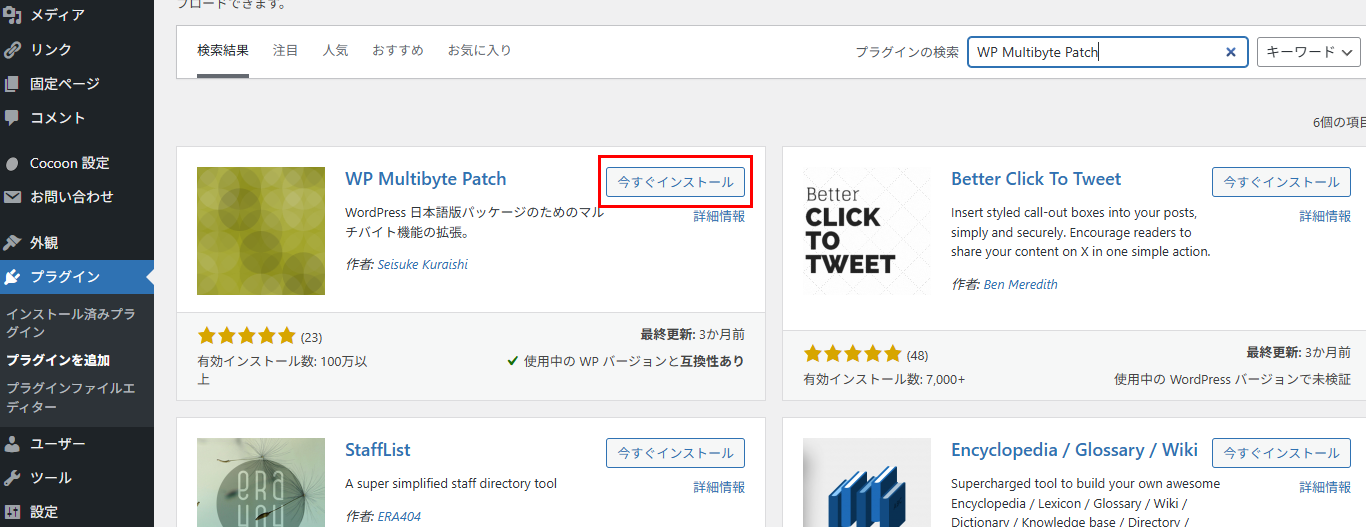Open Cocoon 設定 in the admin menu

(77, 163)
